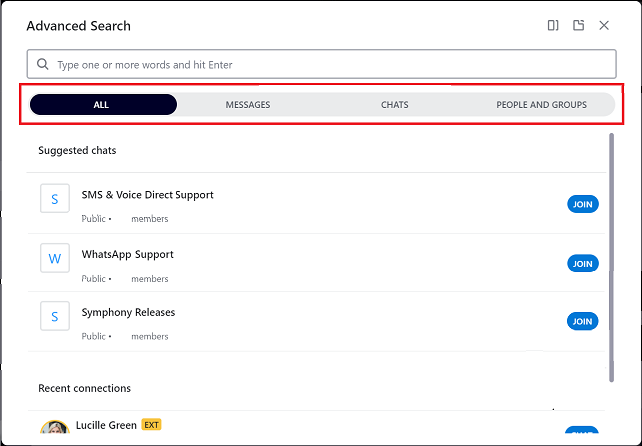Click the Advanced Search title
This screenshot has height=446, width=642.
pos(79,26)
